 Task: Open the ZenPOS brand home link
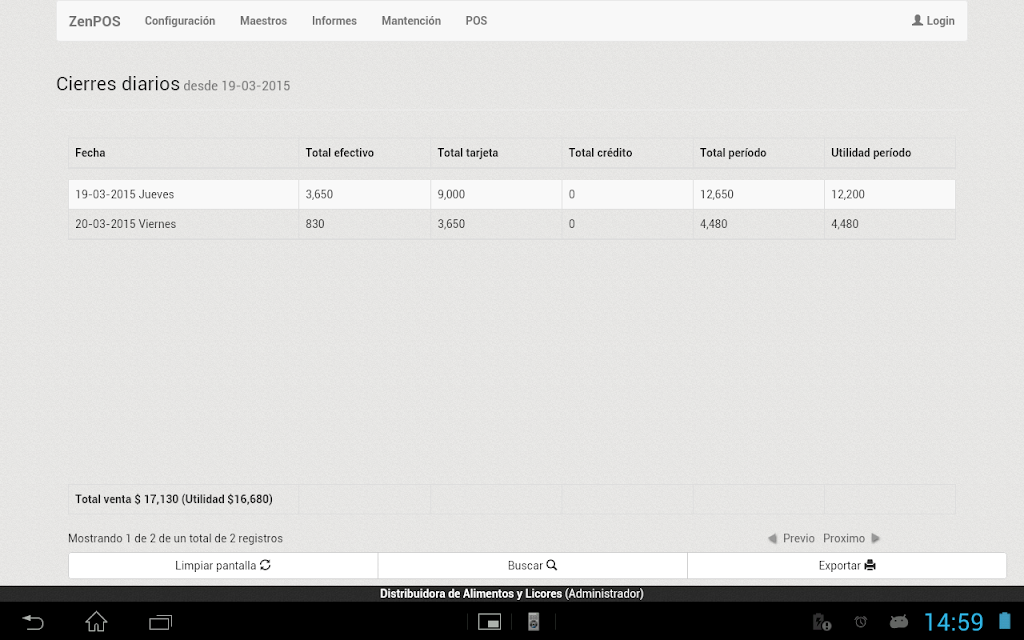pyautogui.click(x=95, y=21)
